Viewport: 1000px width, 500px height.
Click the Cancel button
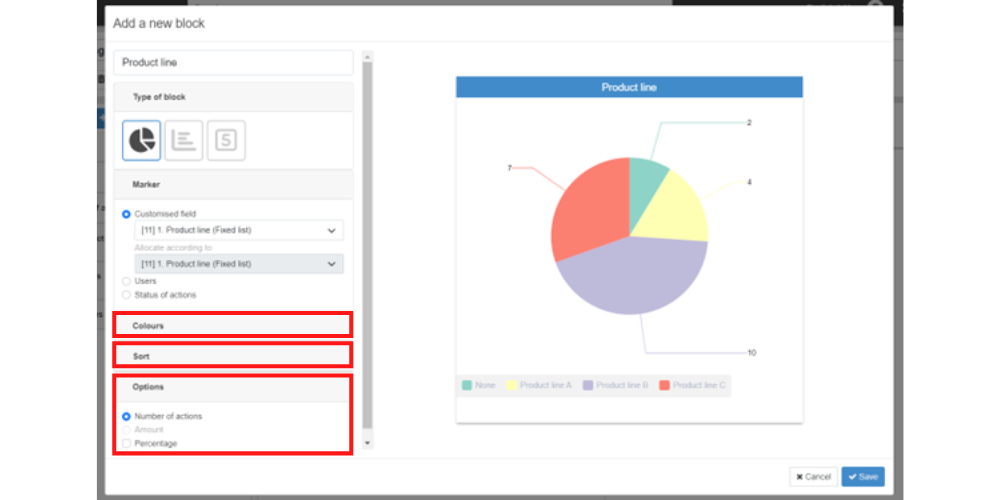813,477
